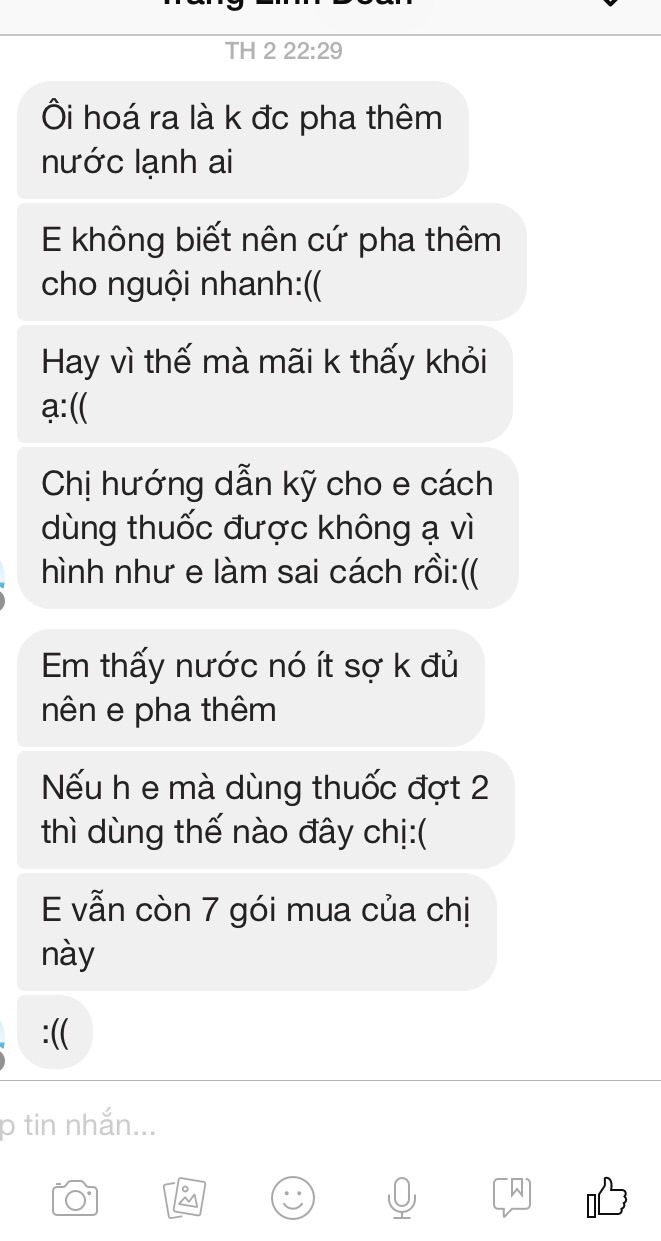Image resolution: width=661 pixels, height=1241 pixels.
Task: Open the camera from the message toolbar
Action: pyautogui.click(x=75, y=1197)
